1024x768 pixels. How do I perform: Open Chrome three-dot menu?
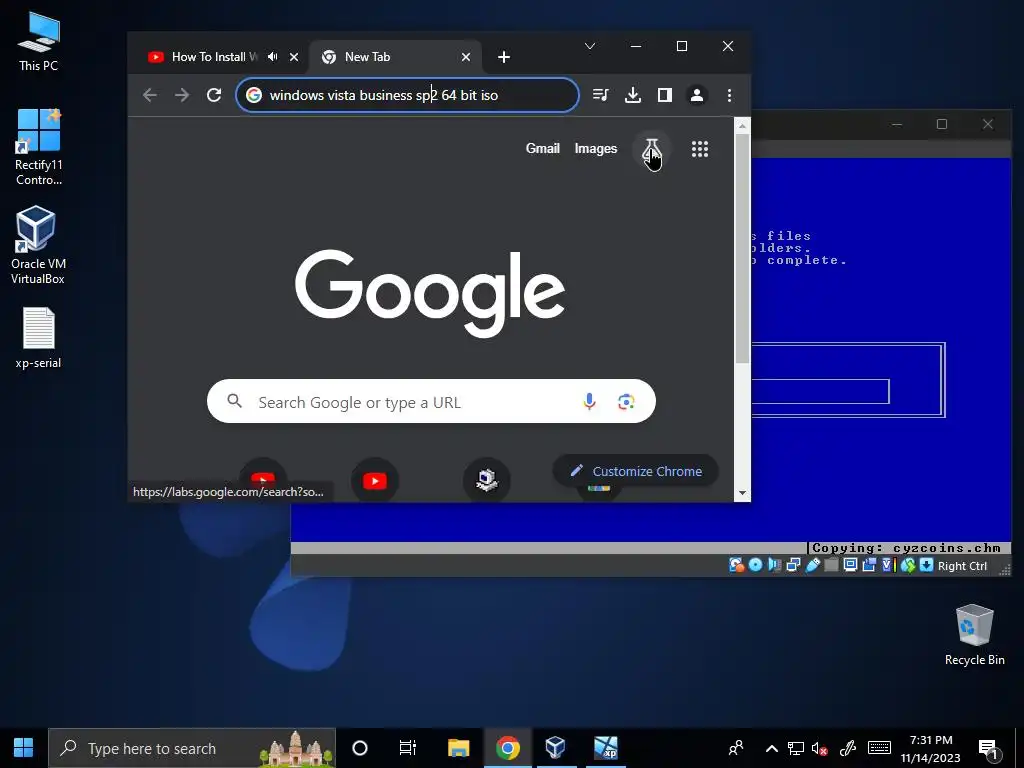pos(729,95)
